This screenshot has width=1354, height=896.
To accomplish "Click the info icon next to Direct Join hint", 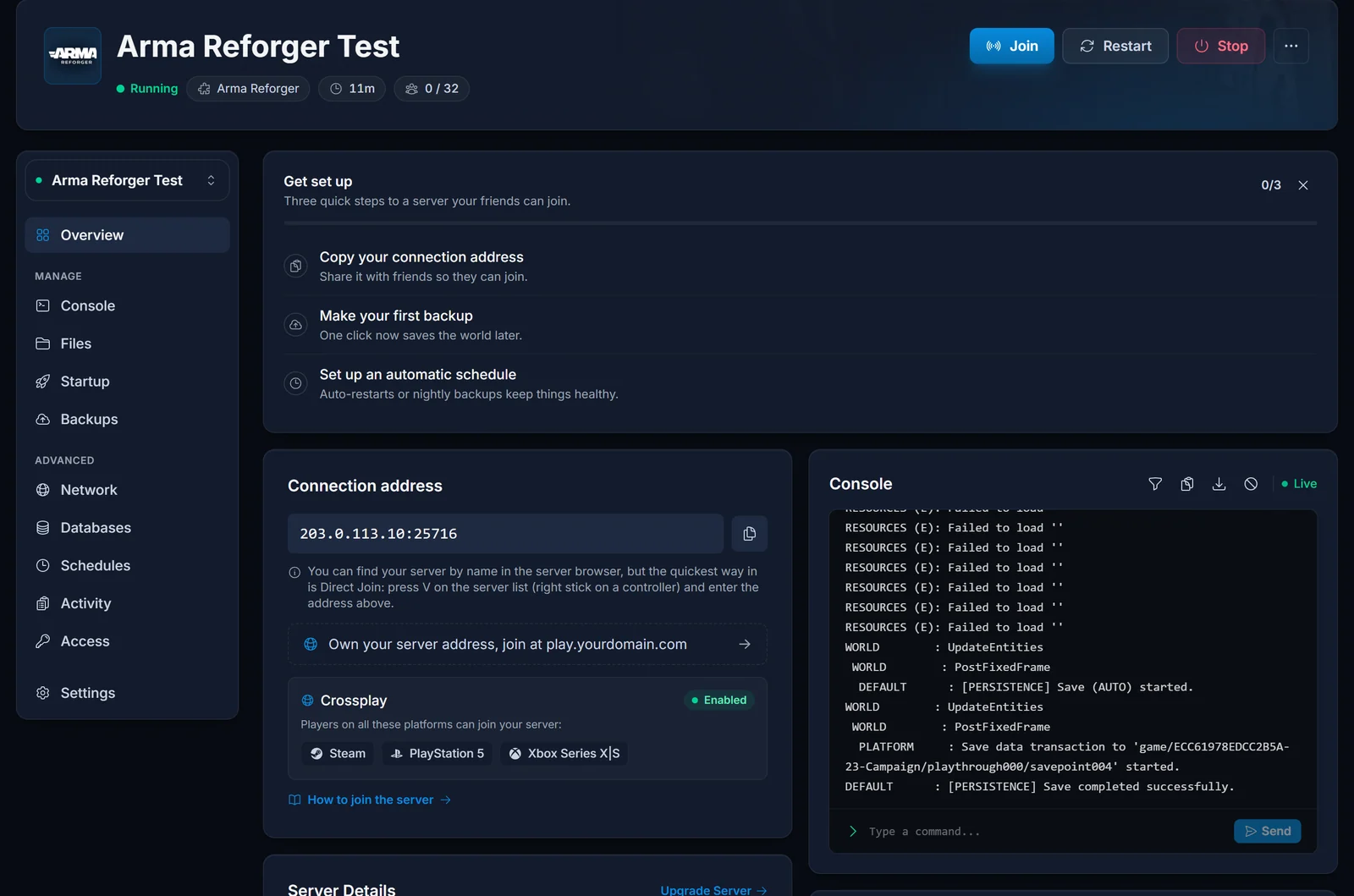I will tap(294, 573).
